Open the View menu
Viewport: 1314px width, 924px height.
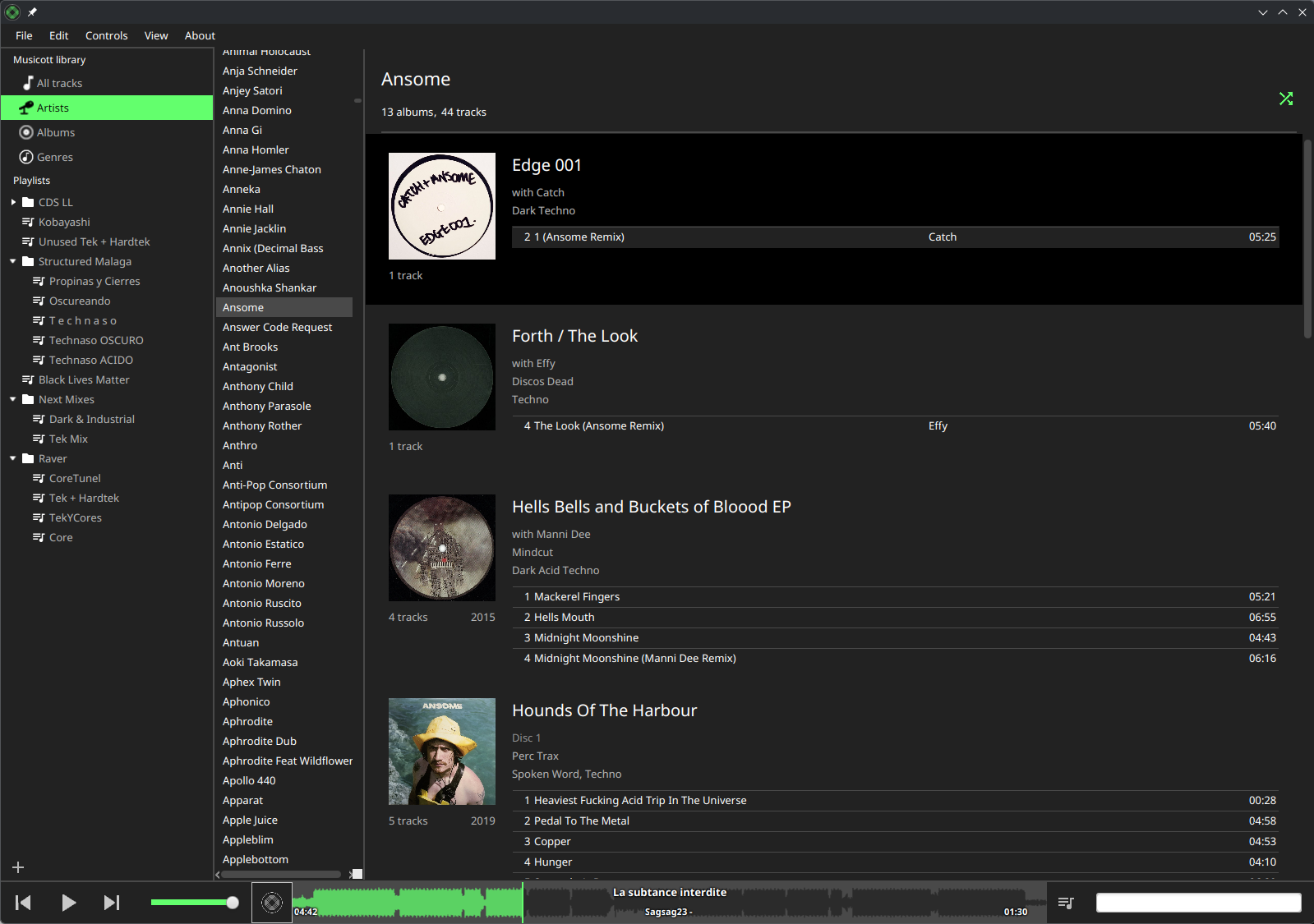[x=156, y=35]
